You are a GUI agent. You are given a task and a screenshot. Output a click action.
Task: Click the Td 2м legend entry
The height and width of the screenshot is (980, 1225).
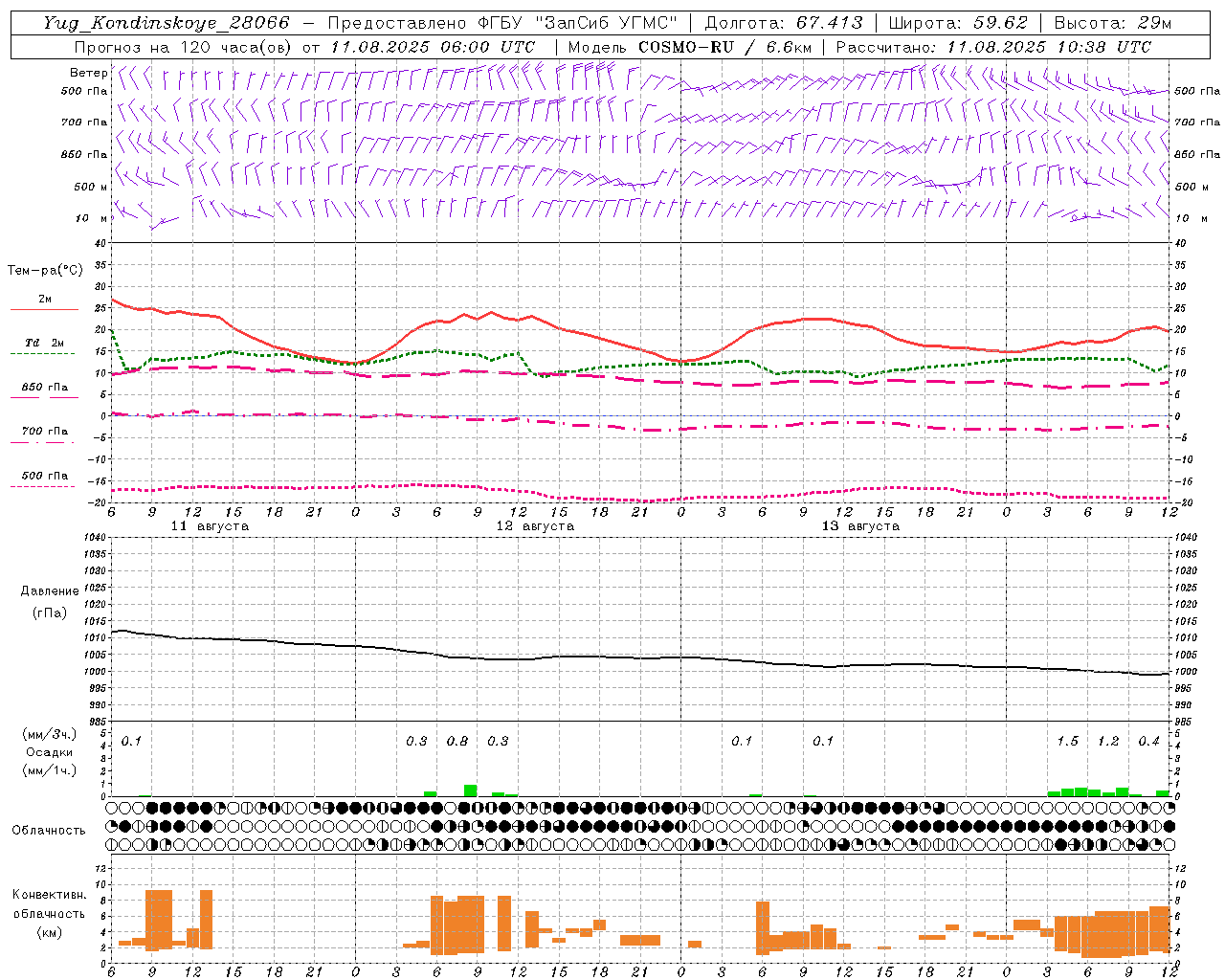click(x=44, y=343)
